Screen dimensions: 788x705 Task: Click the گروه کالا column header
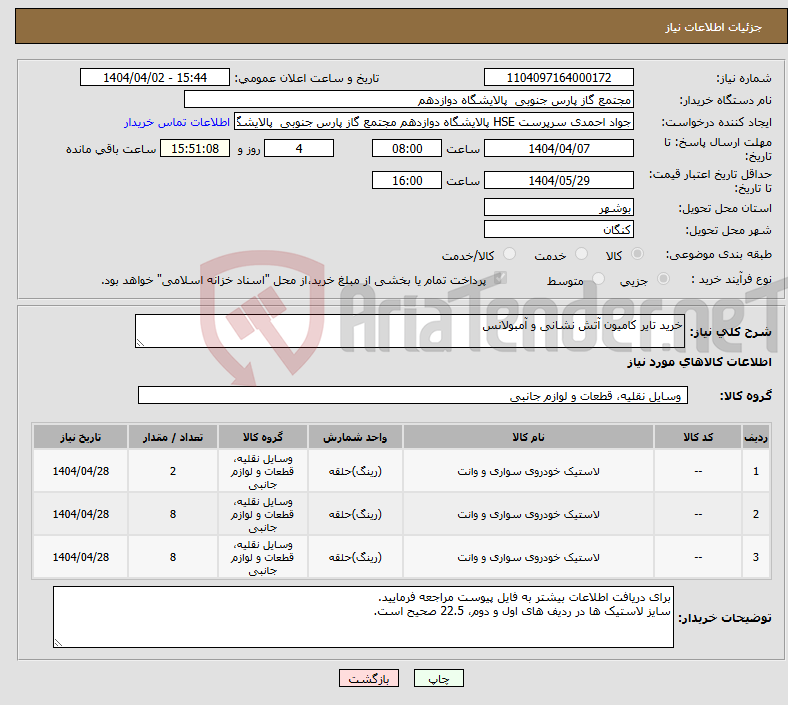click(x=262, y=437)
